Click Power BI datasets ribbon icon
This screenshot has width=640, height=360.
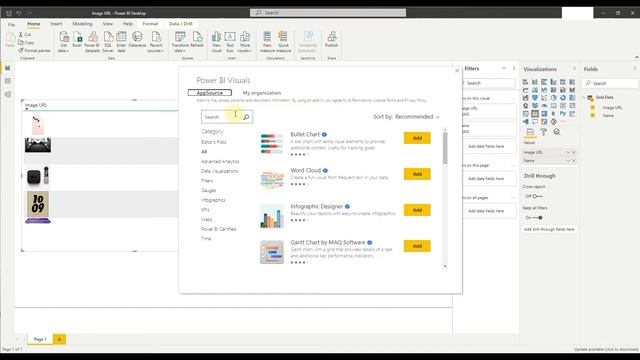[92, 42]
